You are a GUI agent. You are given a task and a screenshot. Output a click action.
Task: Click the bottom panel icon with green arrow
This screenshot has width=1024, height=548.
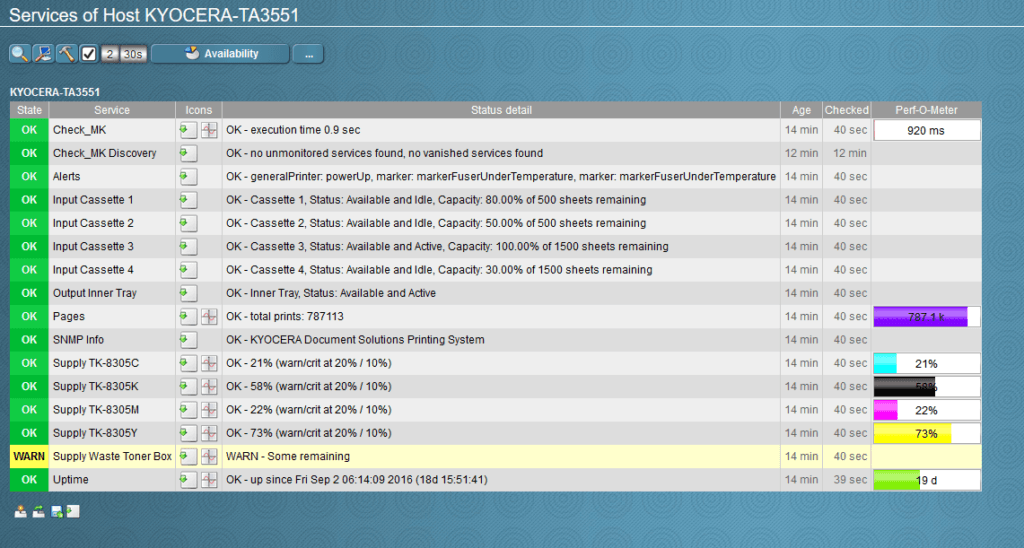(x=73, y=511)
